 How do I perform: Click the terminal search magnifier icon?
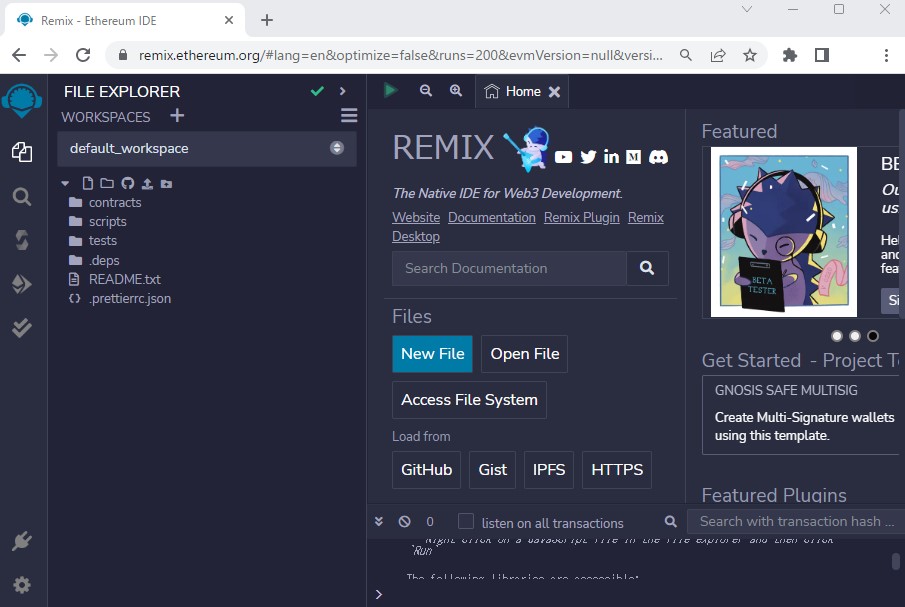point(671,522)
